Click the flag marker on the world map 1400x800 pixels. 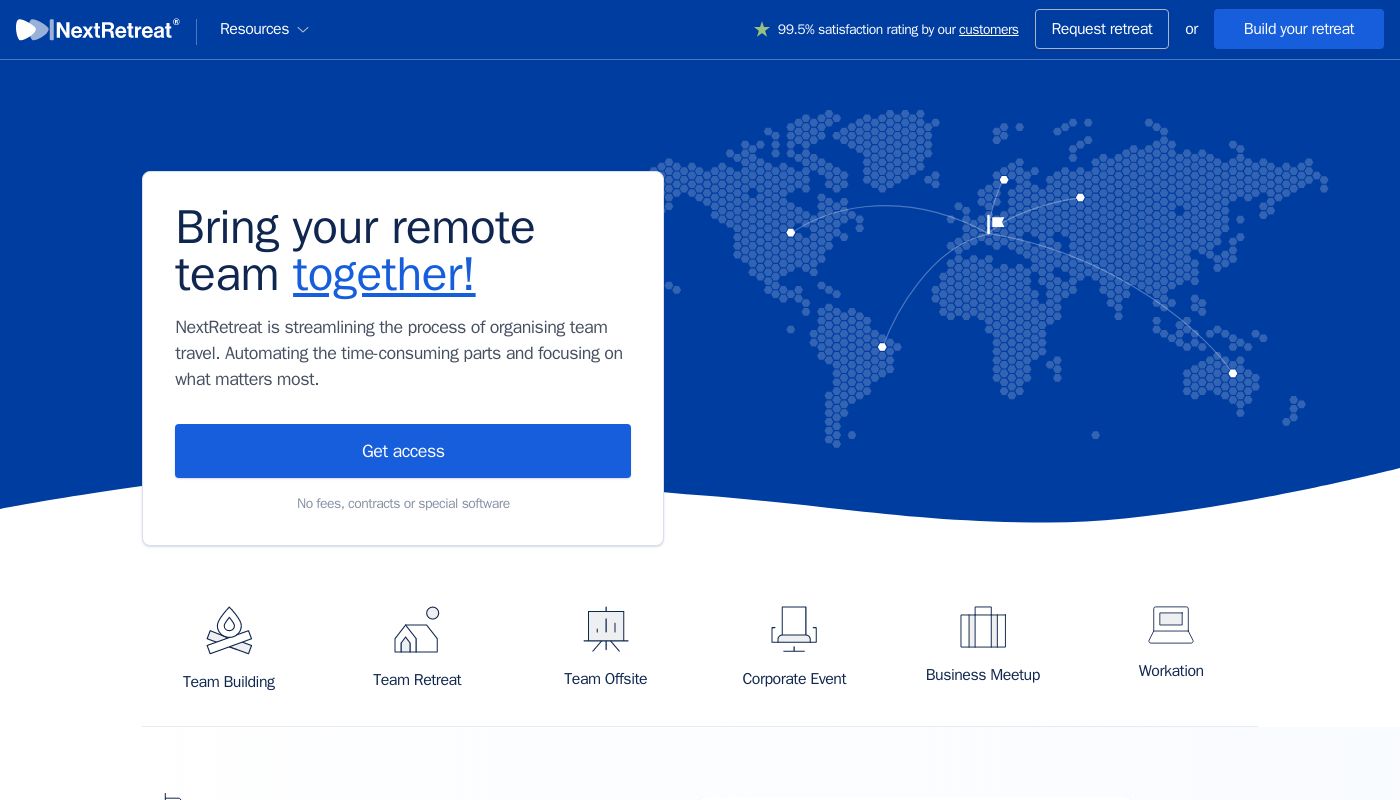click(995, 224)
